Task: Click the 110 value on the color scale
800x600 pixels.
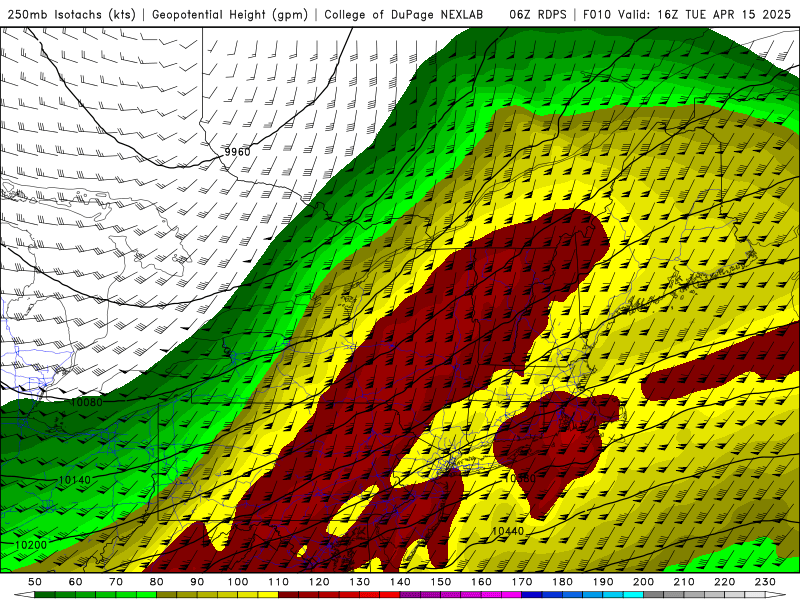Action: click(279, 582)
